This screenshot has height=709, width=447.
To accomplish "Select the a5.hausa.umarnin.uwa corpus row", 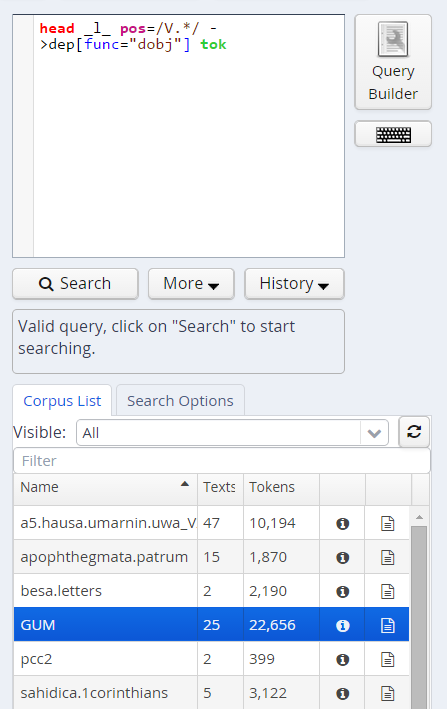I will pyautogui.click(x=211, y=523).
